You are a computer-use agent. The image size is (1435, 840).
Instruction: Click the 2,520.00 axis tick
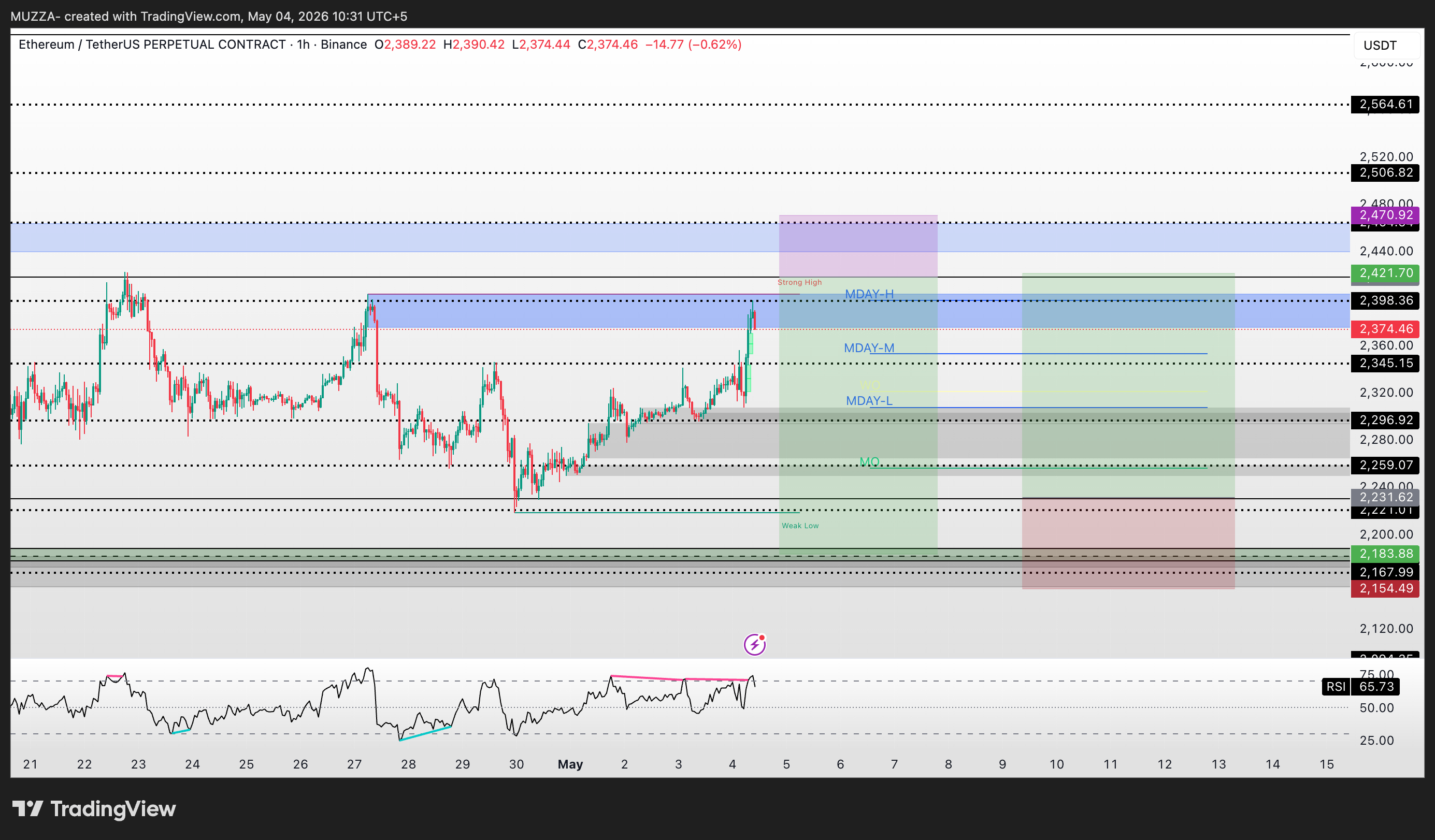[1387, 156]
